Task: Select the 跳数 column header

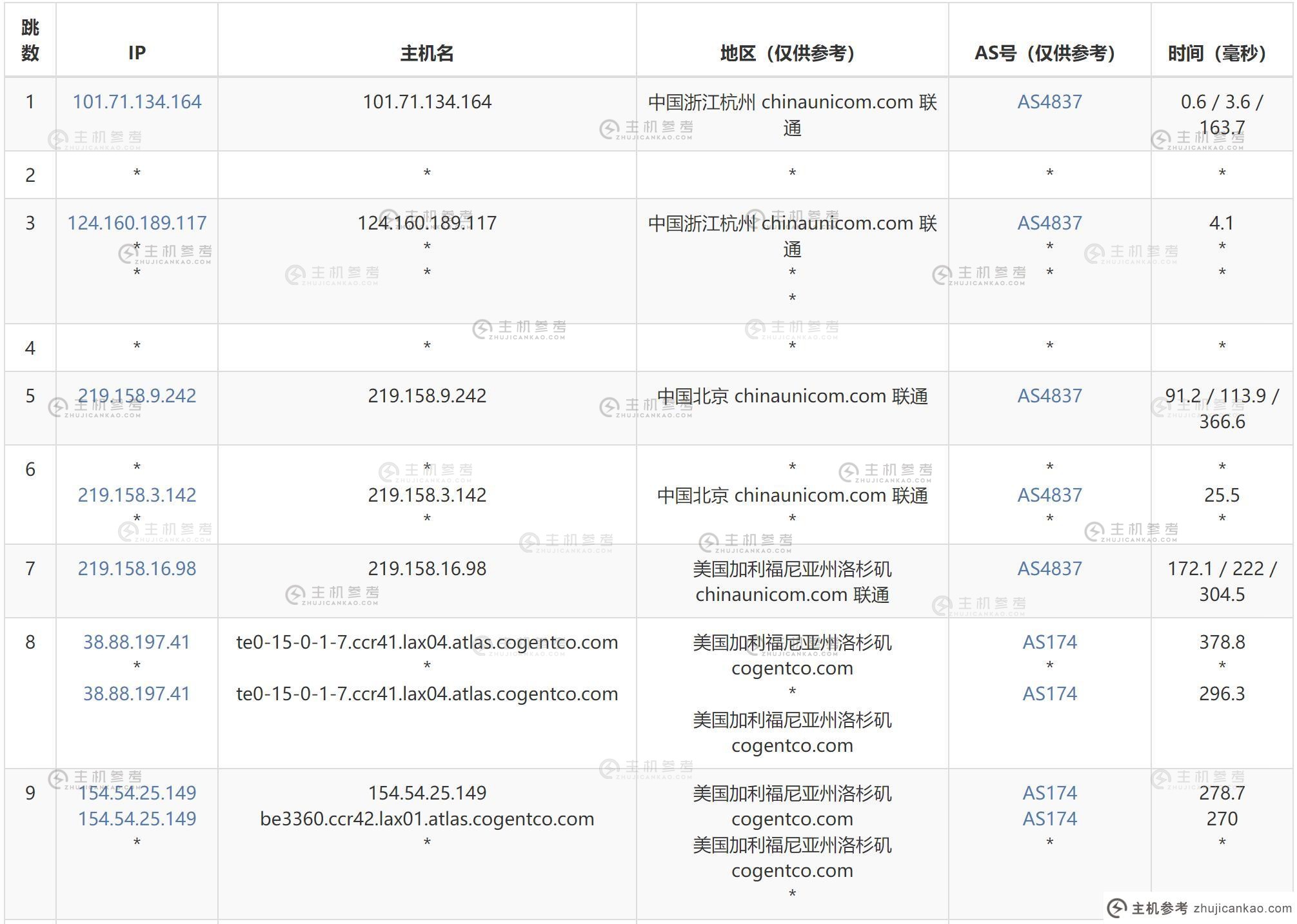Action: 30,40
